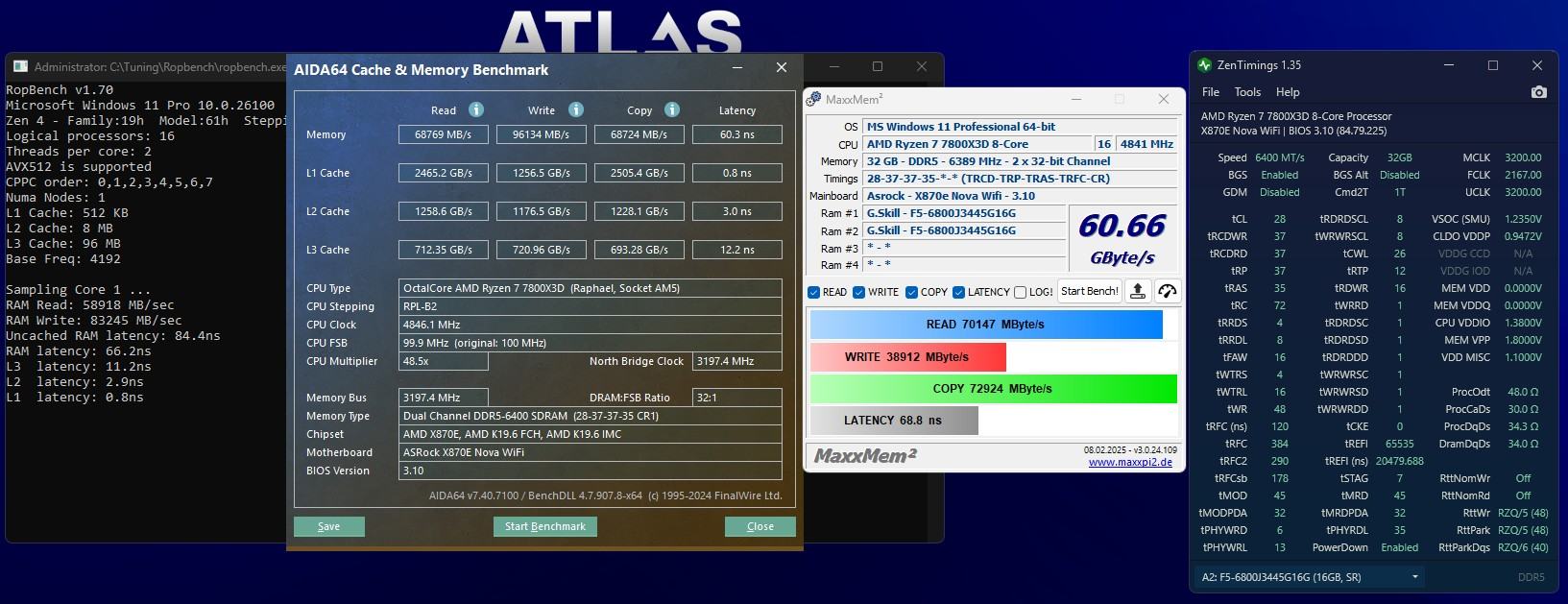Click the L1 Cache Read 2465.2 GB/s field
Viewport: 1568px width, 604px height.
coord(444,173)
